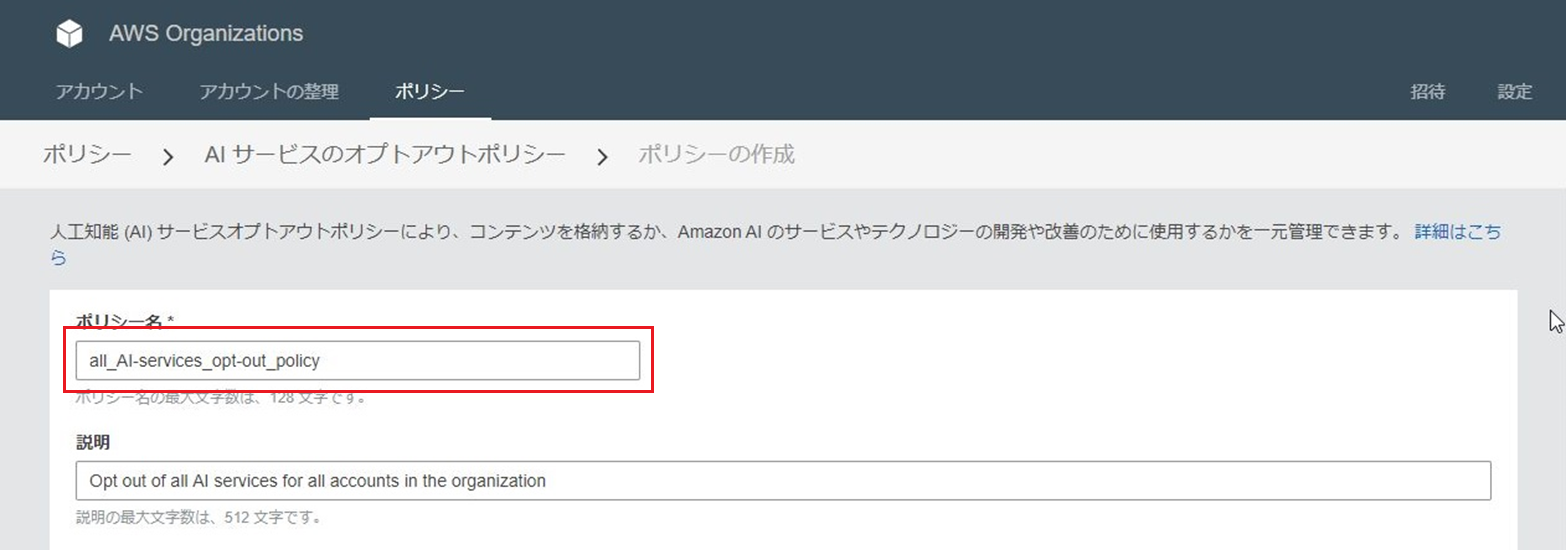Open 招待 in the top right
The width and height of the screenshot is (1566, 550).
pyautogui.click(x=1427, y=92)
